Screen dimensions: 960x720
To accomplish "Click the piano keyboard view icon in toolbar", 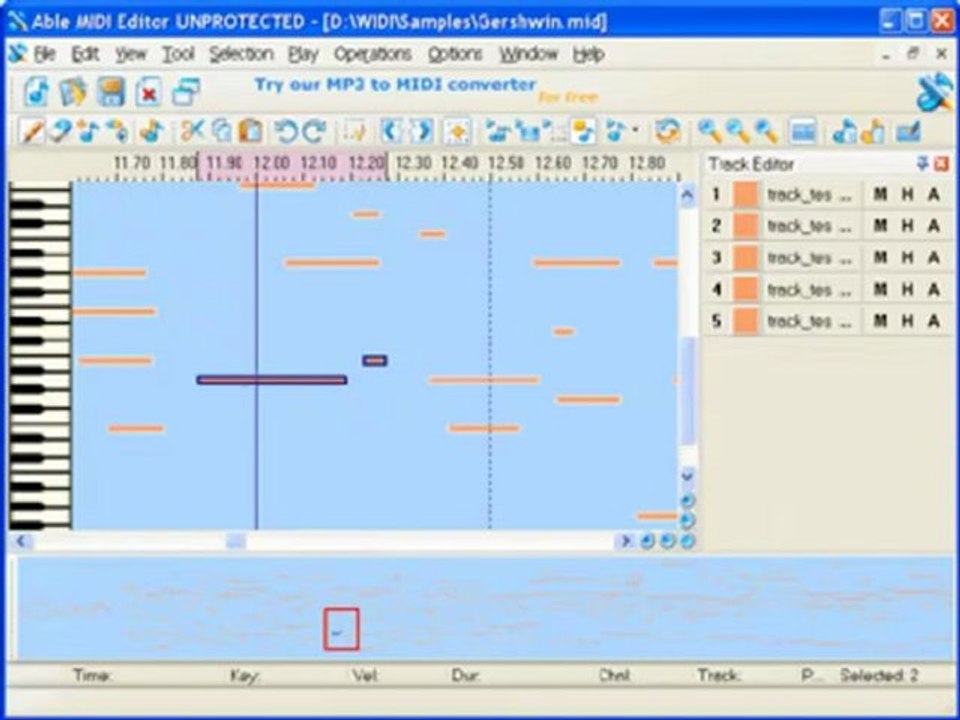I will (803, 131).
